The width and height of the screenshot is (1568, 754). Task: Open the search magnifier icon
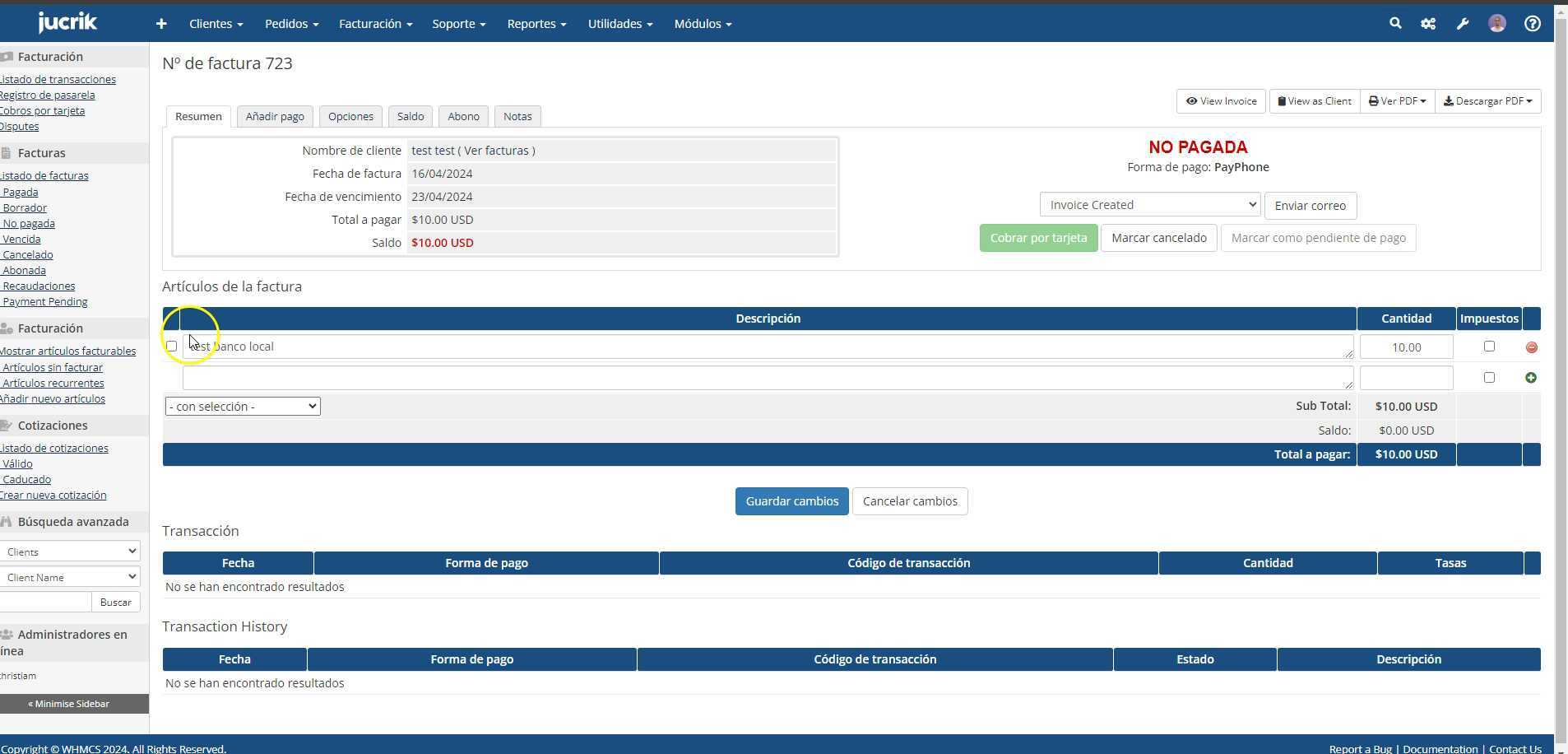(1395, 24)
